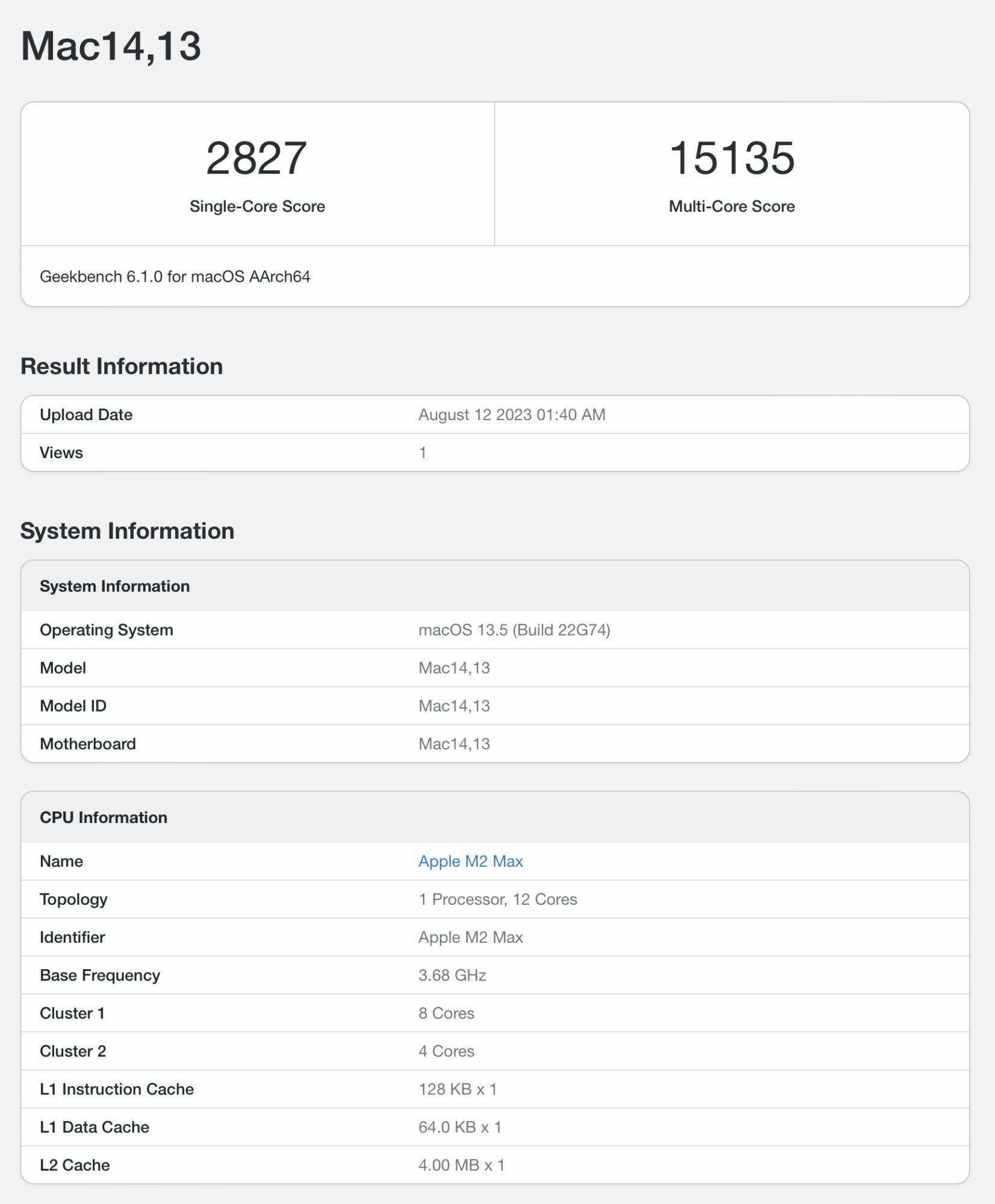The height and width of the screenshot is (1204, 995).
Task: Click the Views count value 1
Action: (x=423, y=453)
